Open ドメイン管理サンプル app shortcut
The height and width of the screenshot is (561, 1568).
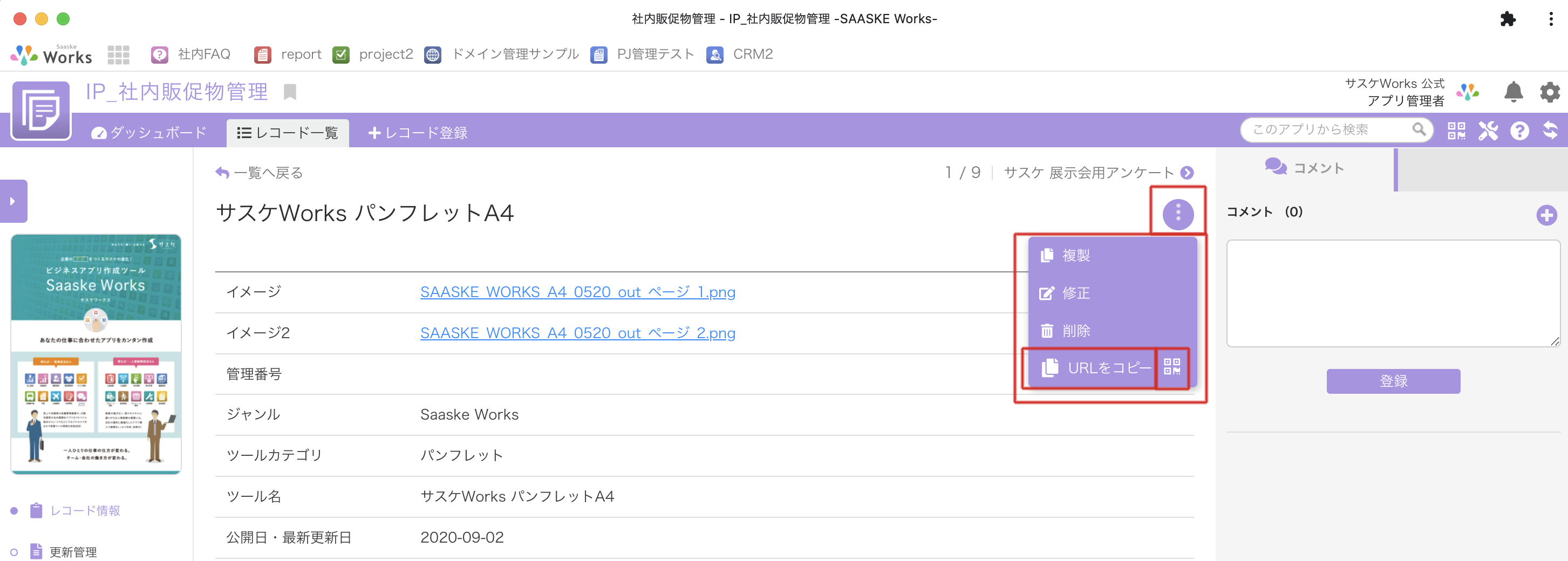tap(502, 55)
